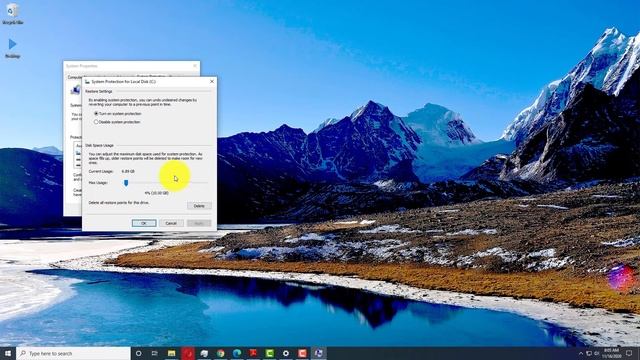Open the Windows Start menu
640x360 pixels.
tap(8, 353)
